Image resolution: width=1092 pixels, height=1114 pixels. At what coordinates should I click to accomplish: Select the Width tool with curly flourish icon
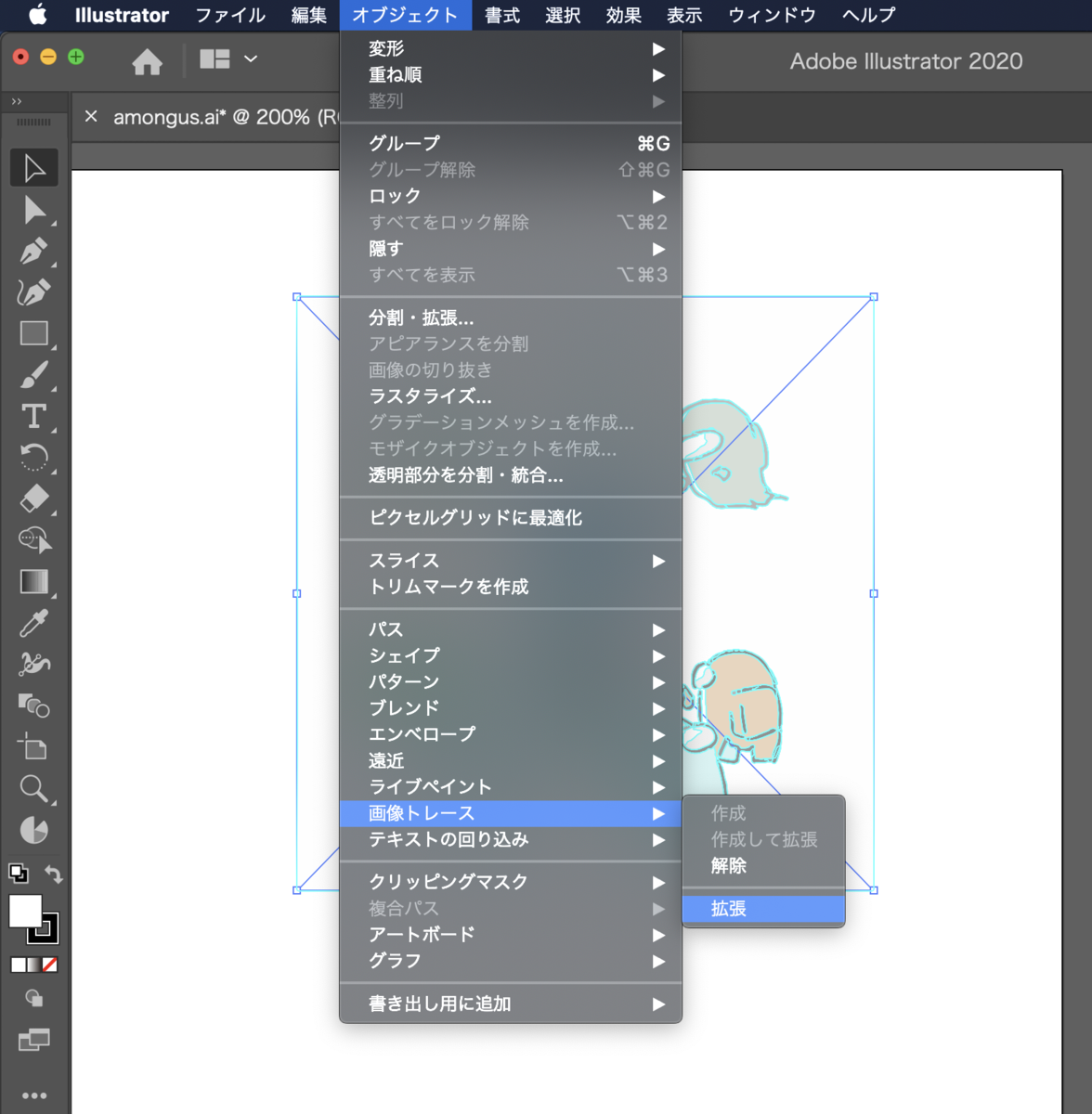[x=34, y=664]
